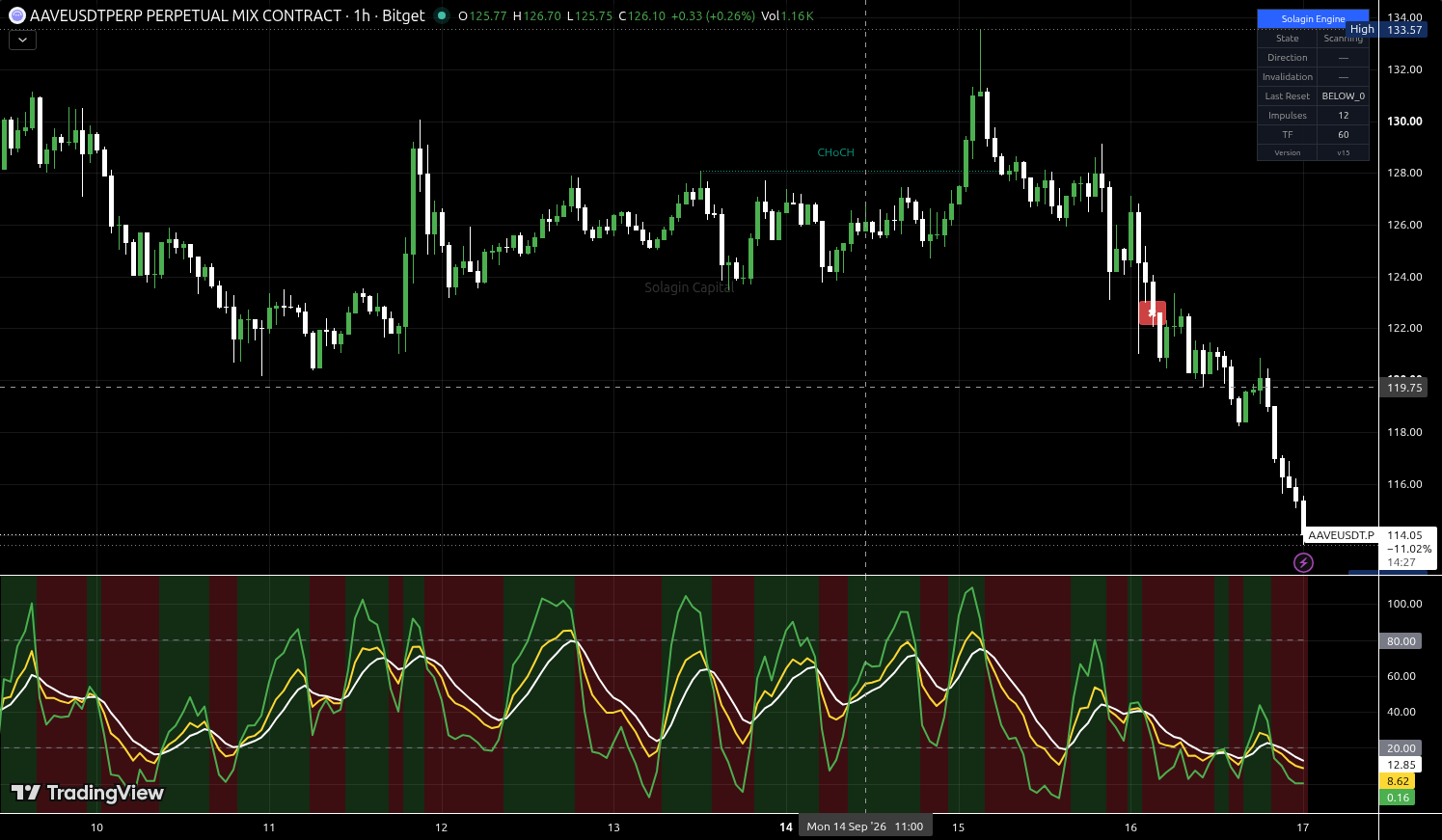Image resolution: width=1442 pixels, height=840 pixels.
Task: Click the Direction row label
Action: [1288, 58]
